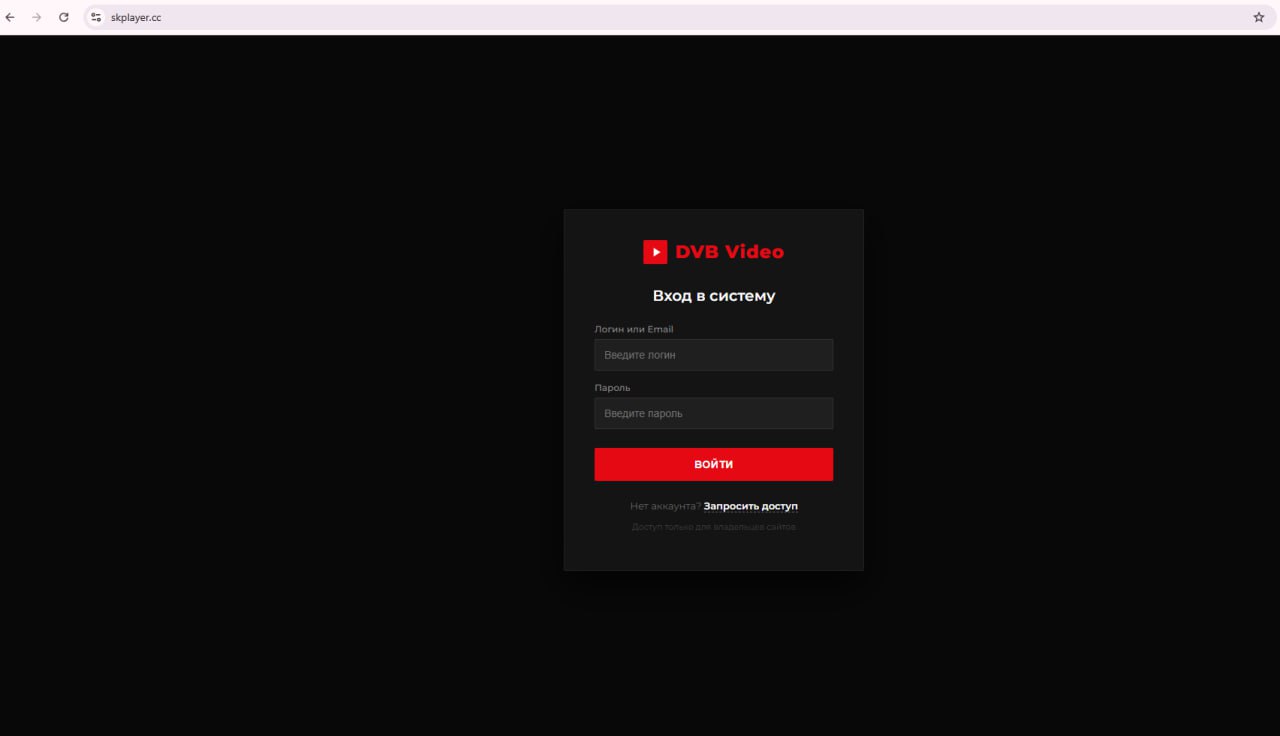
Task: Open site information icon in address bar
Action: coord(96,17)
